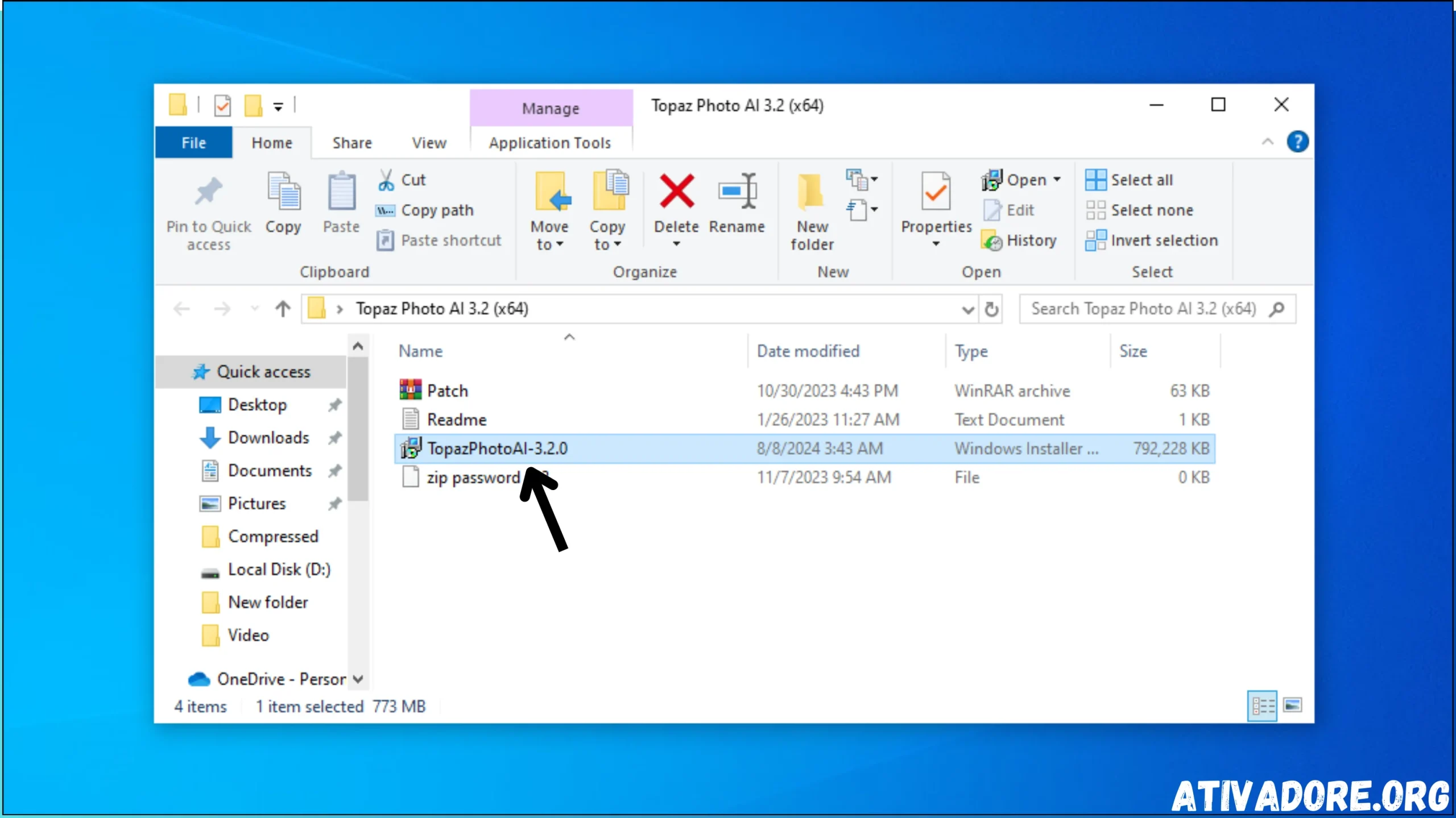Select the Readme text document
This screenshot has width=1456, height=818.
[x=804, y=420]
